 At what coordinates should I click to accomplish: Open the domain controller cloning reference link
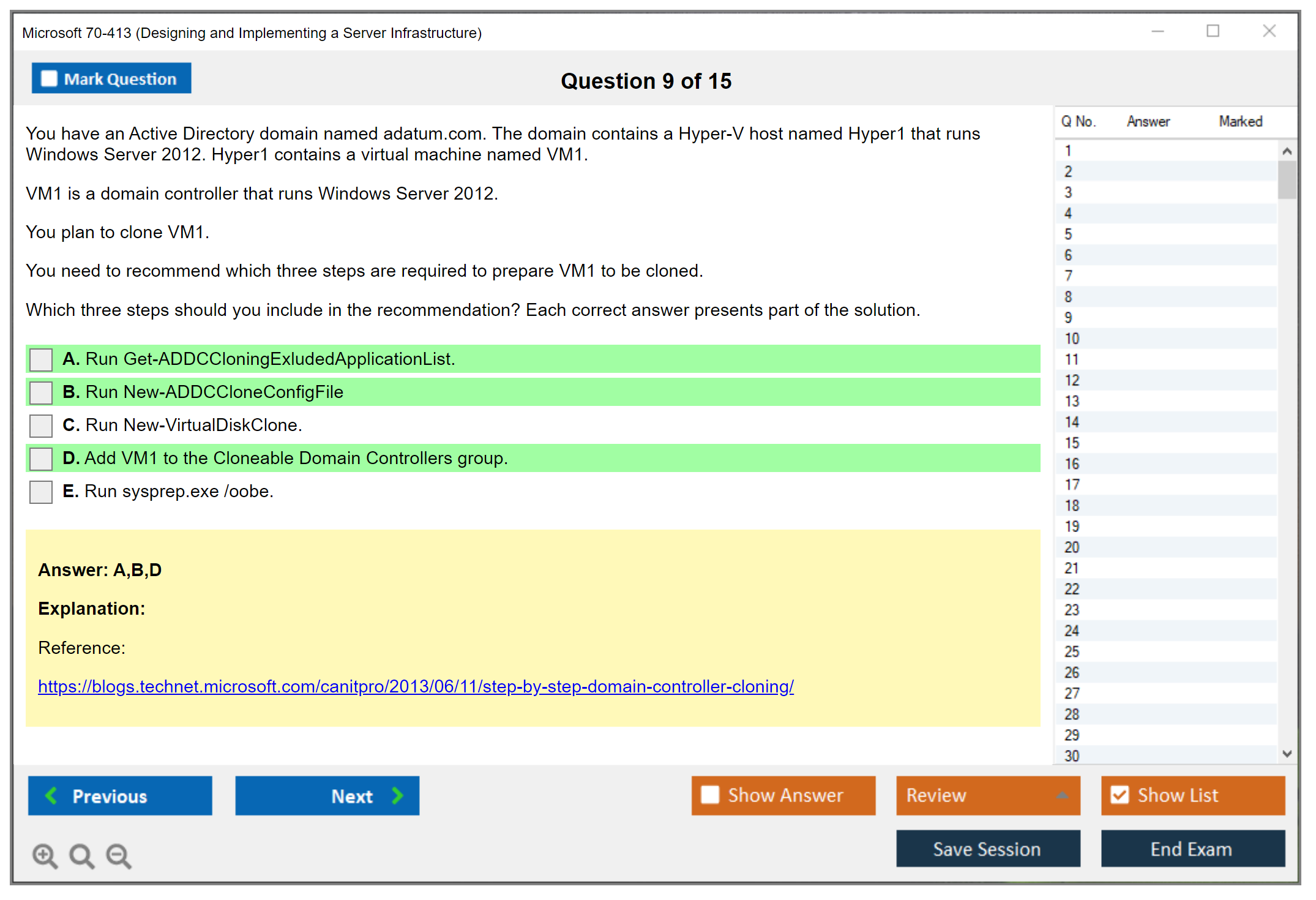click(x=415, y=687)
